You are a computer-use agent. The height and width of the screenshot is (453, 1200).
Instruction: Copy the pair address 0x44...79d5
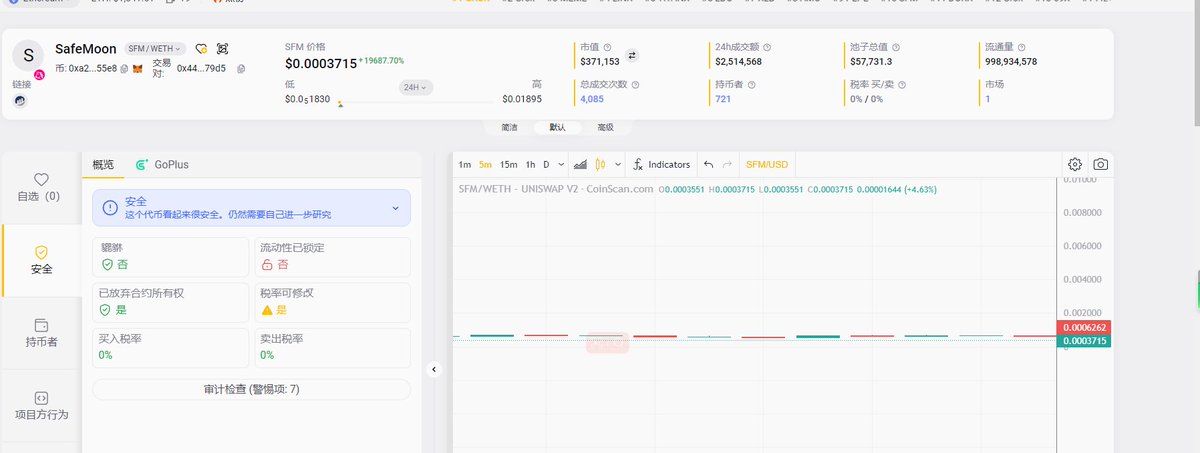tap(241, 68)
